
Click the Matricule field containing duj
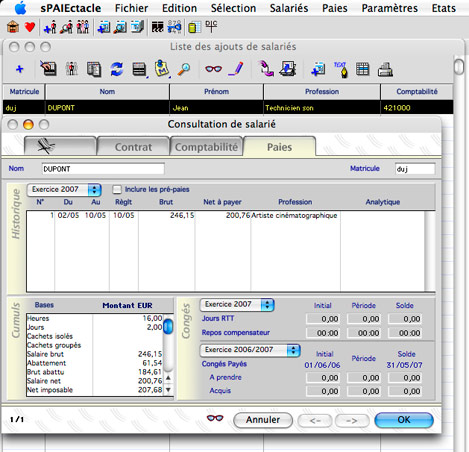pos(415,169)
